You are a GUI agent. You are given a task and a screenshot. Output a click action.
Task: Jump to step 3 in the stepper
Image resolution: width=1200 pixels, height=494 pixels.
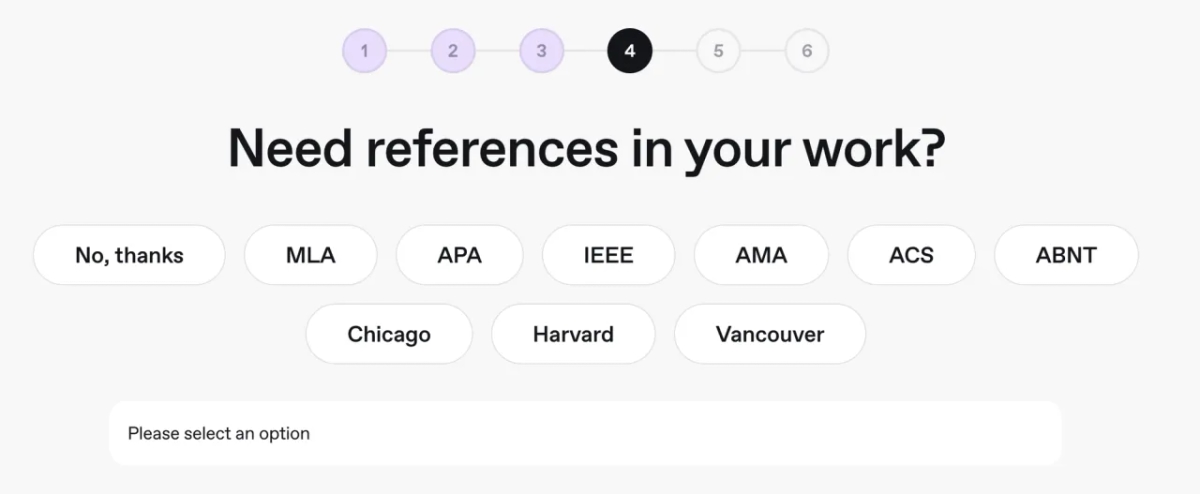tap(541, 51)
